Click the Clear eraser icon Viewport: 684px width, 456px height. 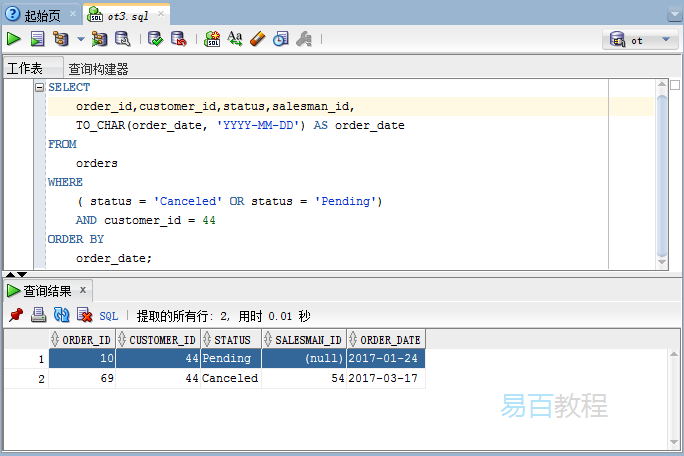pos(257,39)
